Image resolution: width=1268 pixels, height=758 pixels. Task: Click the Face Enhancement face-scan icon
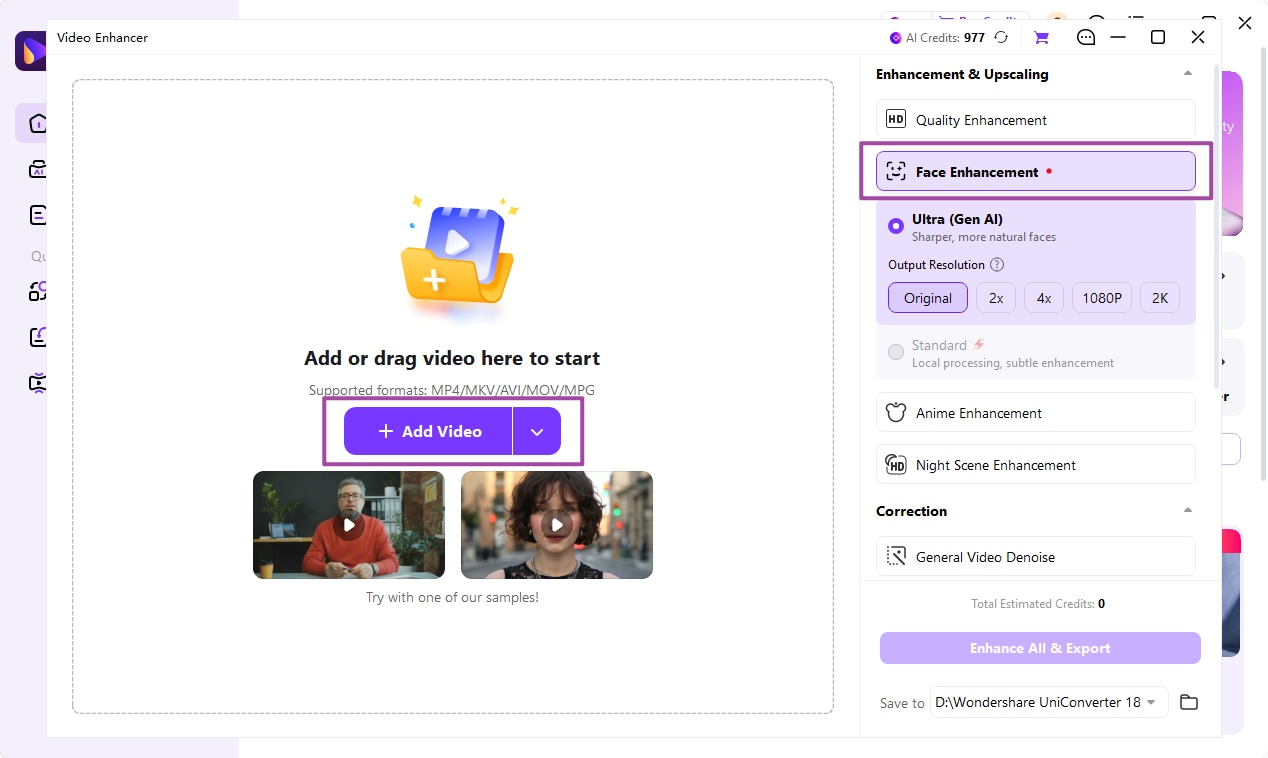tap(896, 172)
